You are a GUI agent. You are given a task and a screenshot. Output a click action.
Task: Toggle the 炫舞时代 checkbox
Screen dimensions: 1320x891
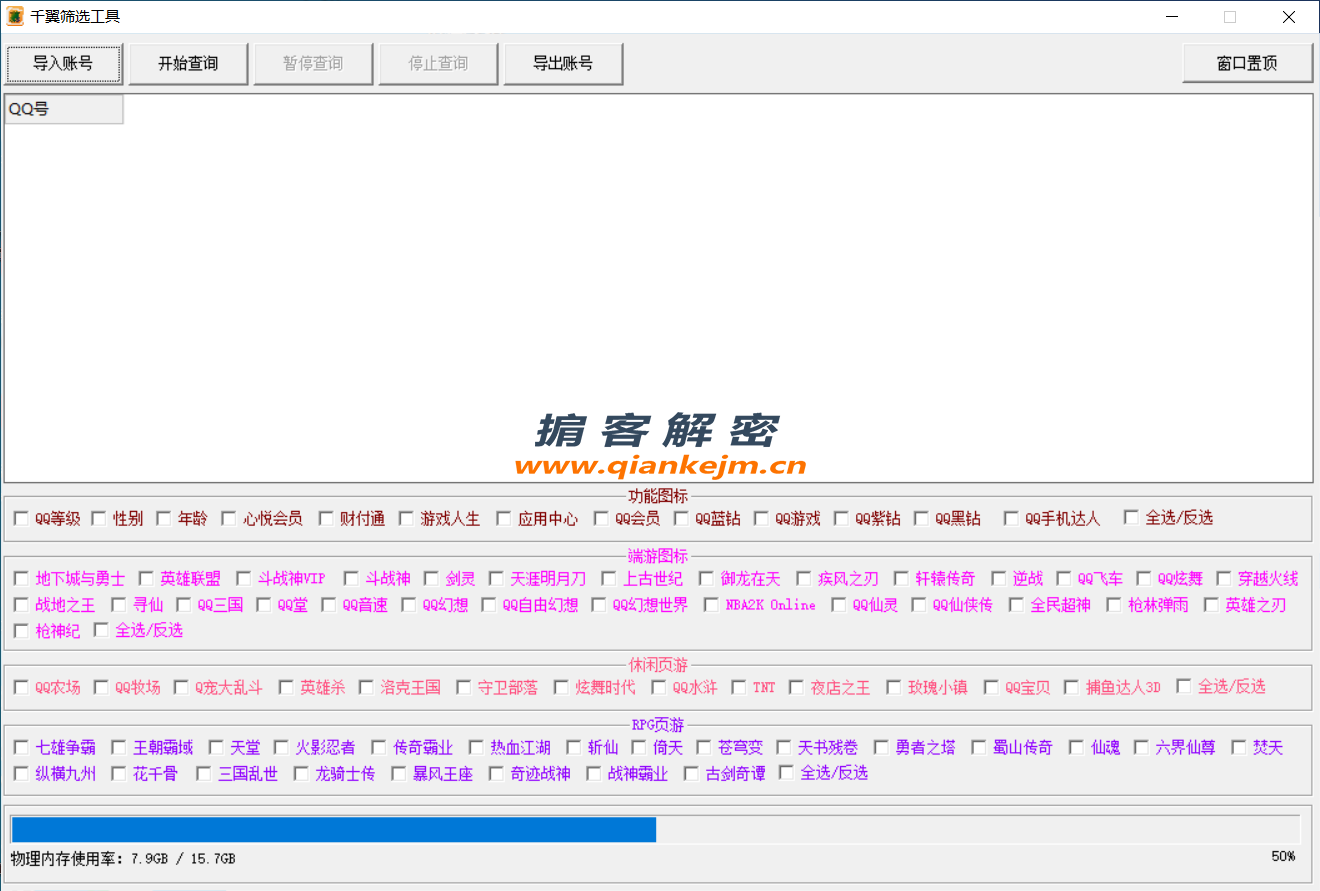pyautogui.click(x=561, y=687)
